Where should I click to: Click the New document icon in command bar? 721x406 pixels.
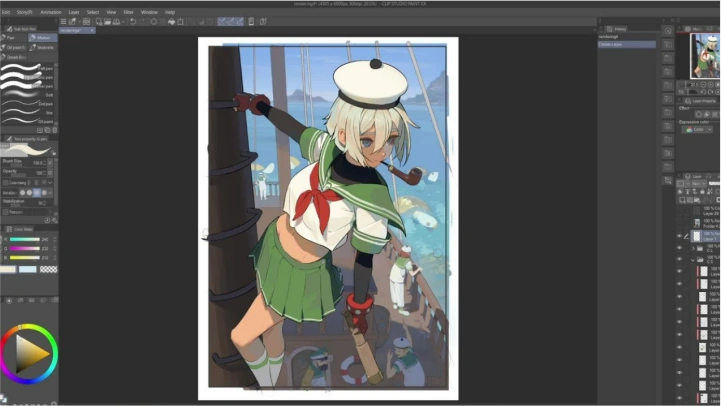click(x=98, y=22)
